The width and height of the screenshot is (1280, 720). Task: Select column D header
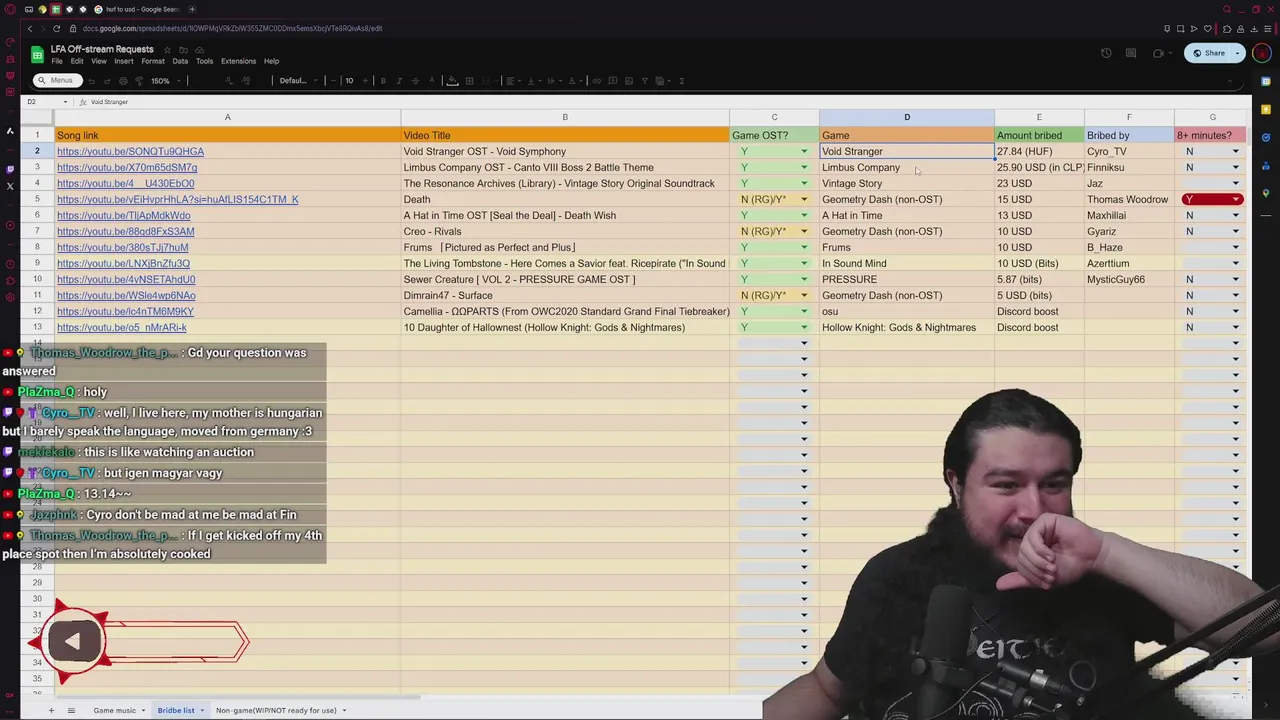907,118
